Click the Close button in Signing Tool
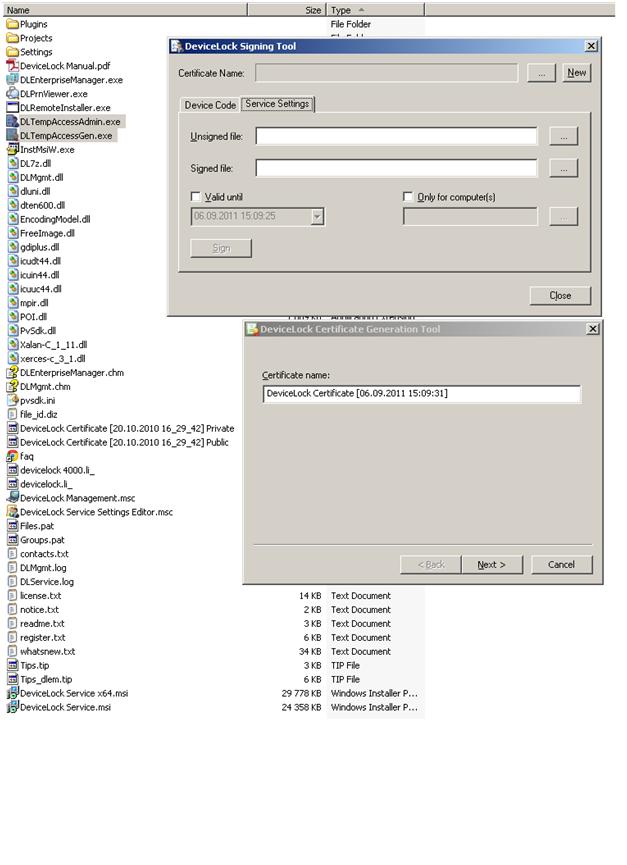 point(560,296)
